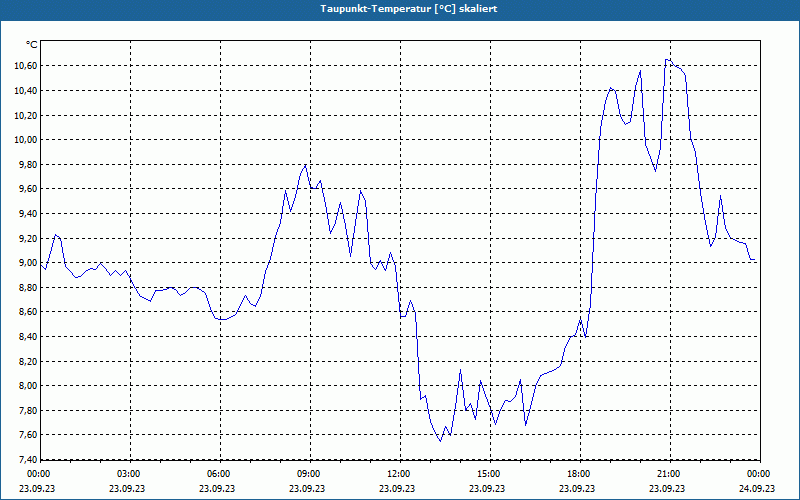Pick the 9,60 y-axis value
Screen dimensions: 800x500
tap(27, 189)
